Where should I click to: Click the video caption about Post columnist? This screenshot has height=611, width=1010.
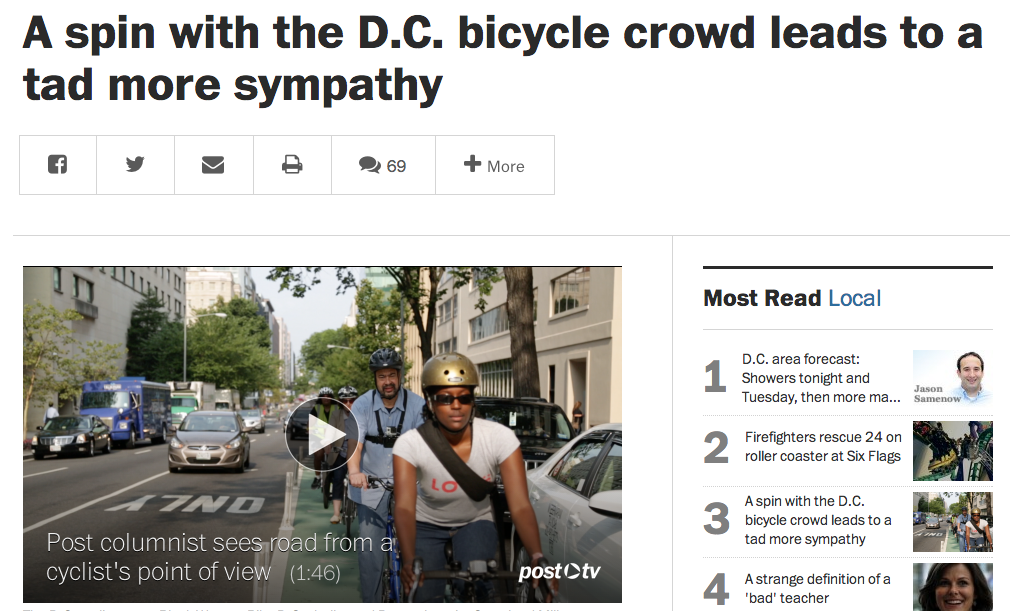220,557
